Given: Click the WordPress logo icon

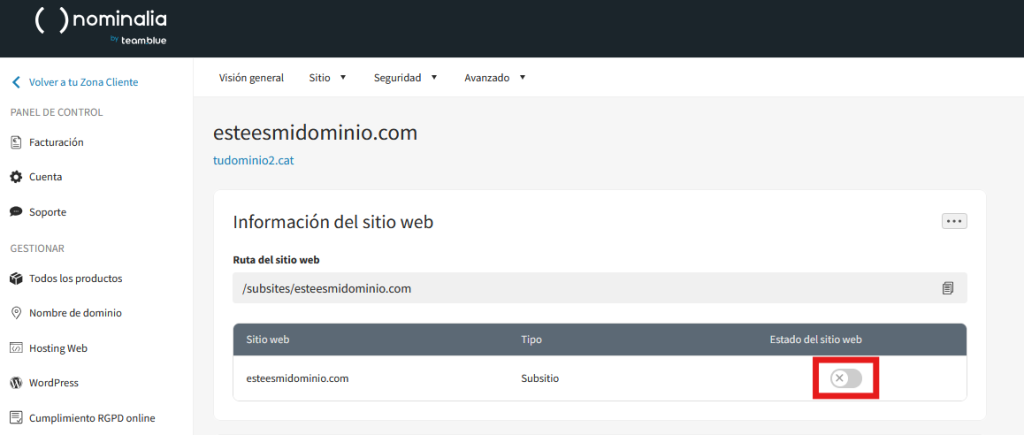Looking at the screenshot, I should pos(16,383).
